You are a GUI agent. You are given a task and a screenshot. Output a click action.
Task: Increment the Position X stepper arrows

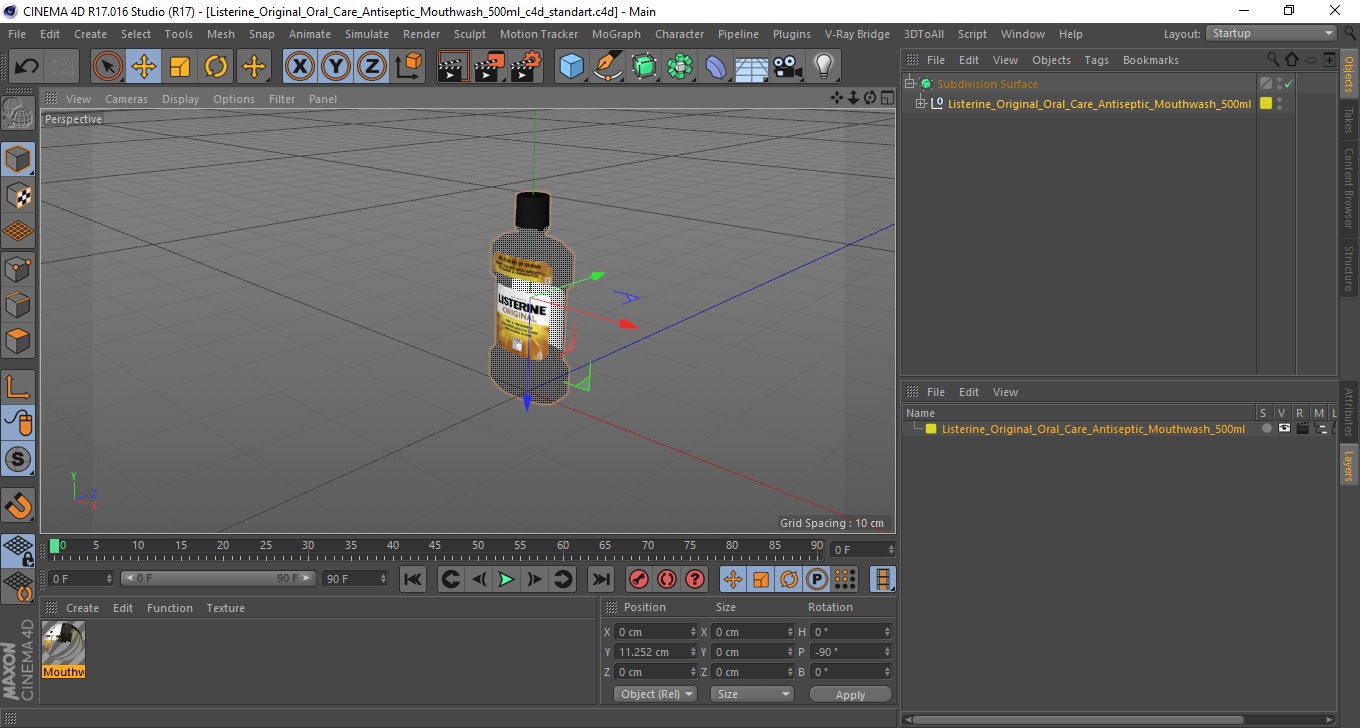(x=694, y=632)
